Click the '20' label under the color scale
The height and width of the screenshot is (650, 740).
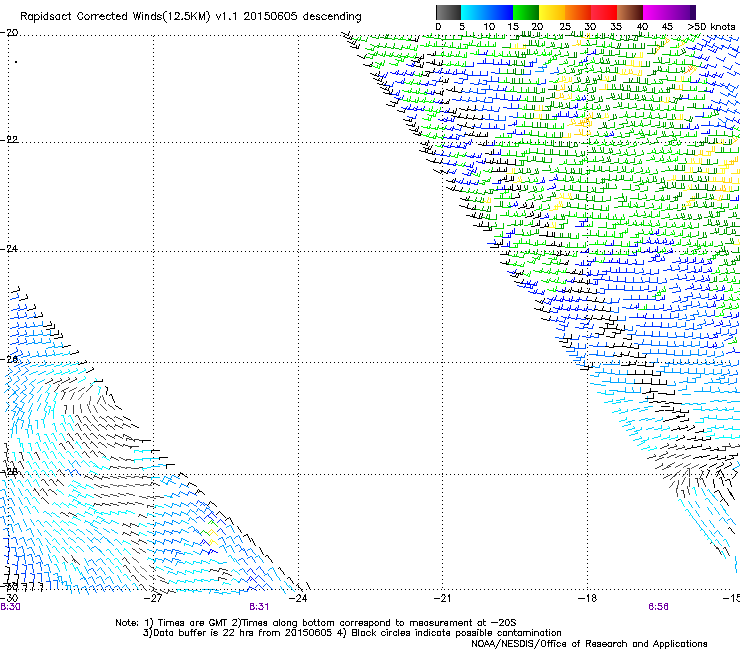(x=537, y=27)
